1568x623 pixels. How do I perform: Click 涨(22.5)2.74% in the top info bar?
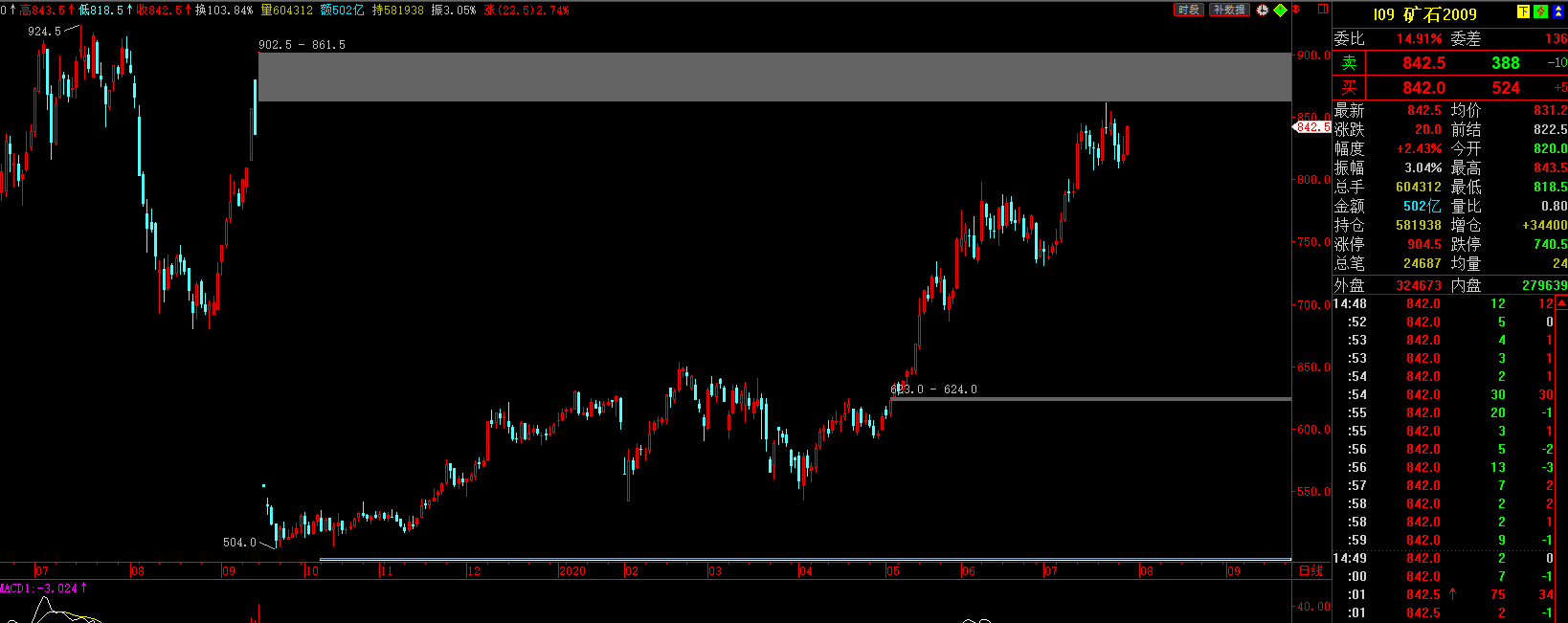[526, 11]
